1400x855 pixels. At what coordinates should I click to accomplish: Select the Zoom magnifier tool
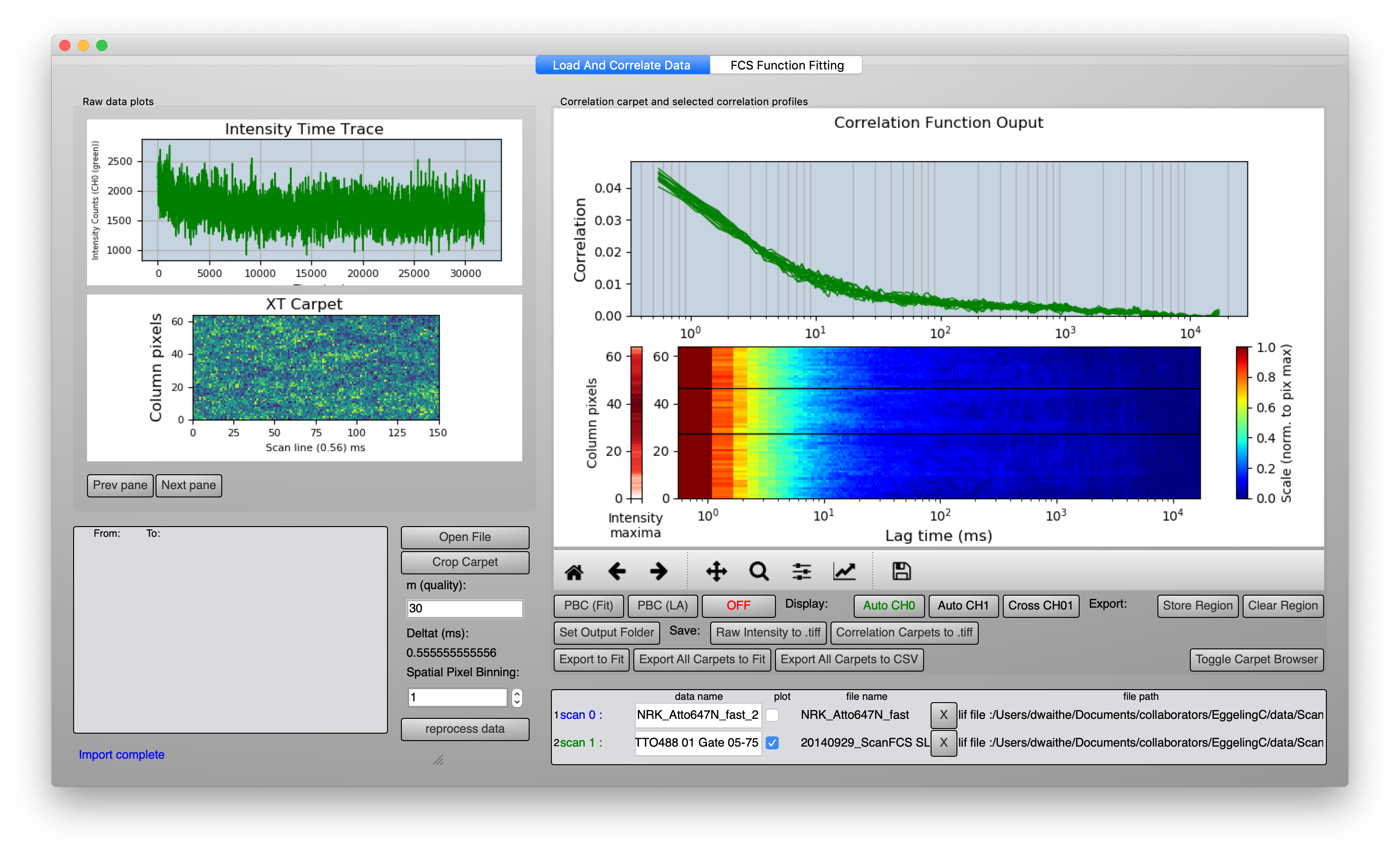[759, 572]
